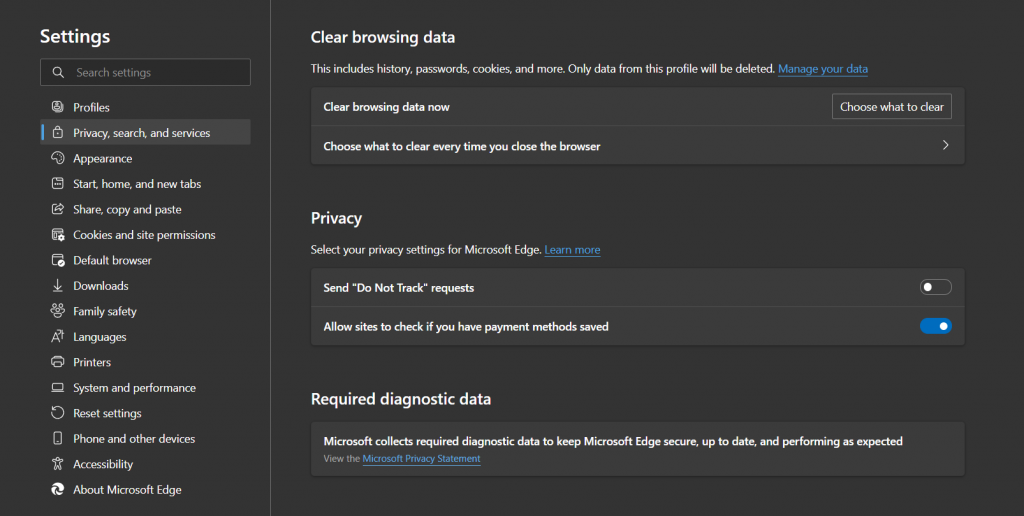This screenshot has height=516, width=1024.
Task: Click the Share, copy and paste icon
Action: click(57, 209)
